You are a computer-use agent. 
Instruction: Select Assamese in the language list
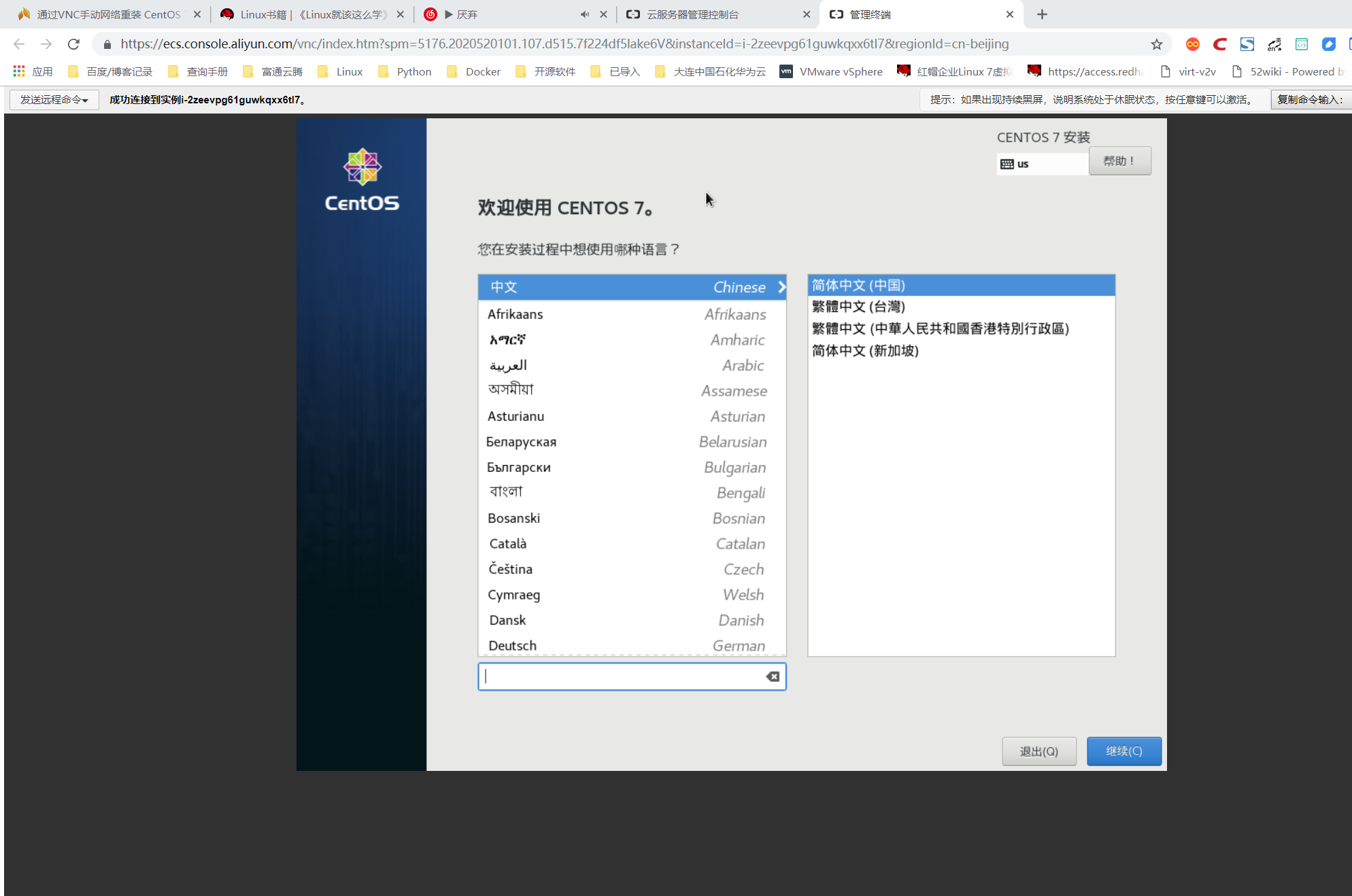pyautogui.click(x=632, y=391)
